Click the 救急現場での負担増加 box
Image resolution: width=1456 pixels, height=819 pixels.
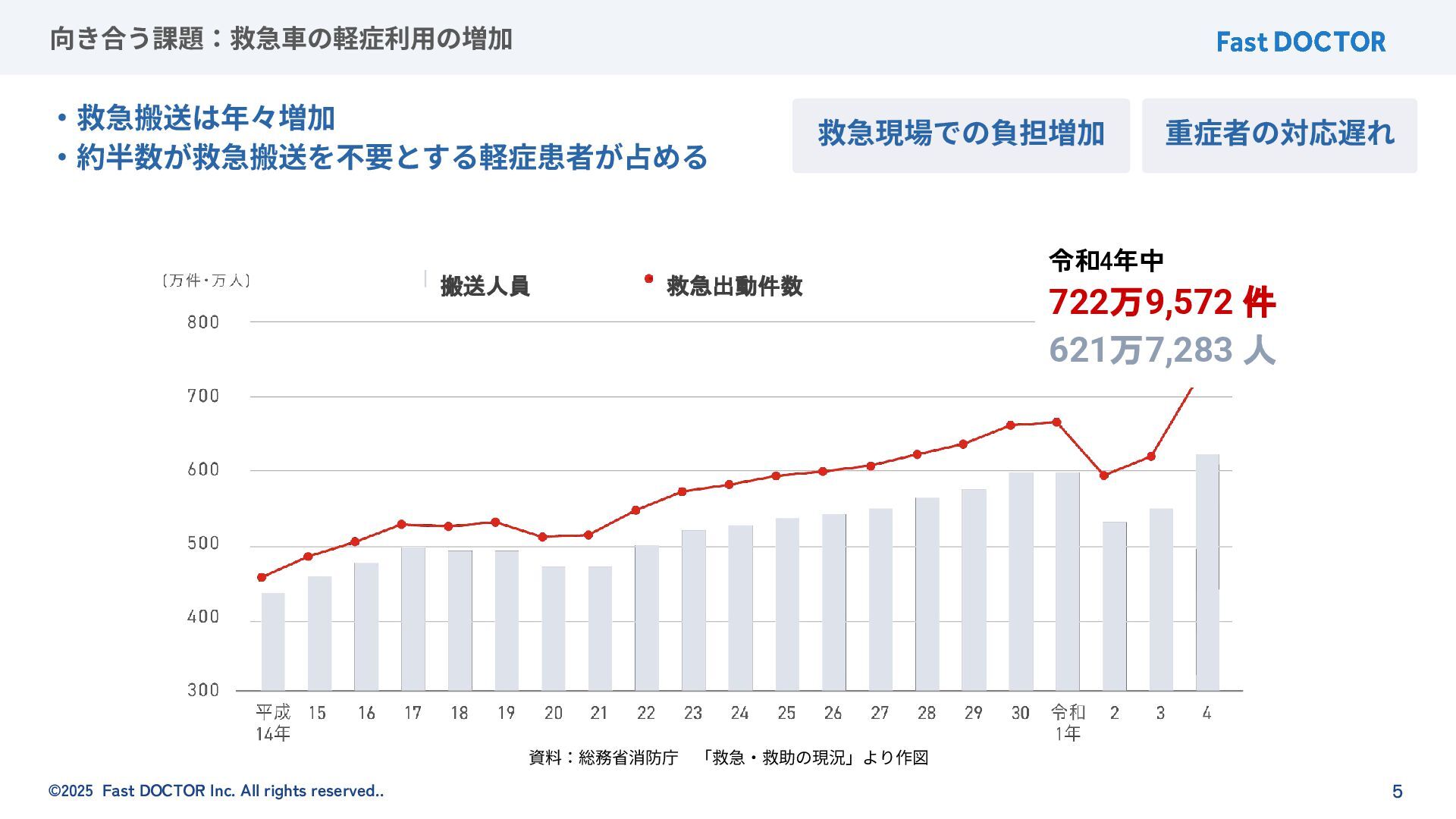[x=960, y=134]
